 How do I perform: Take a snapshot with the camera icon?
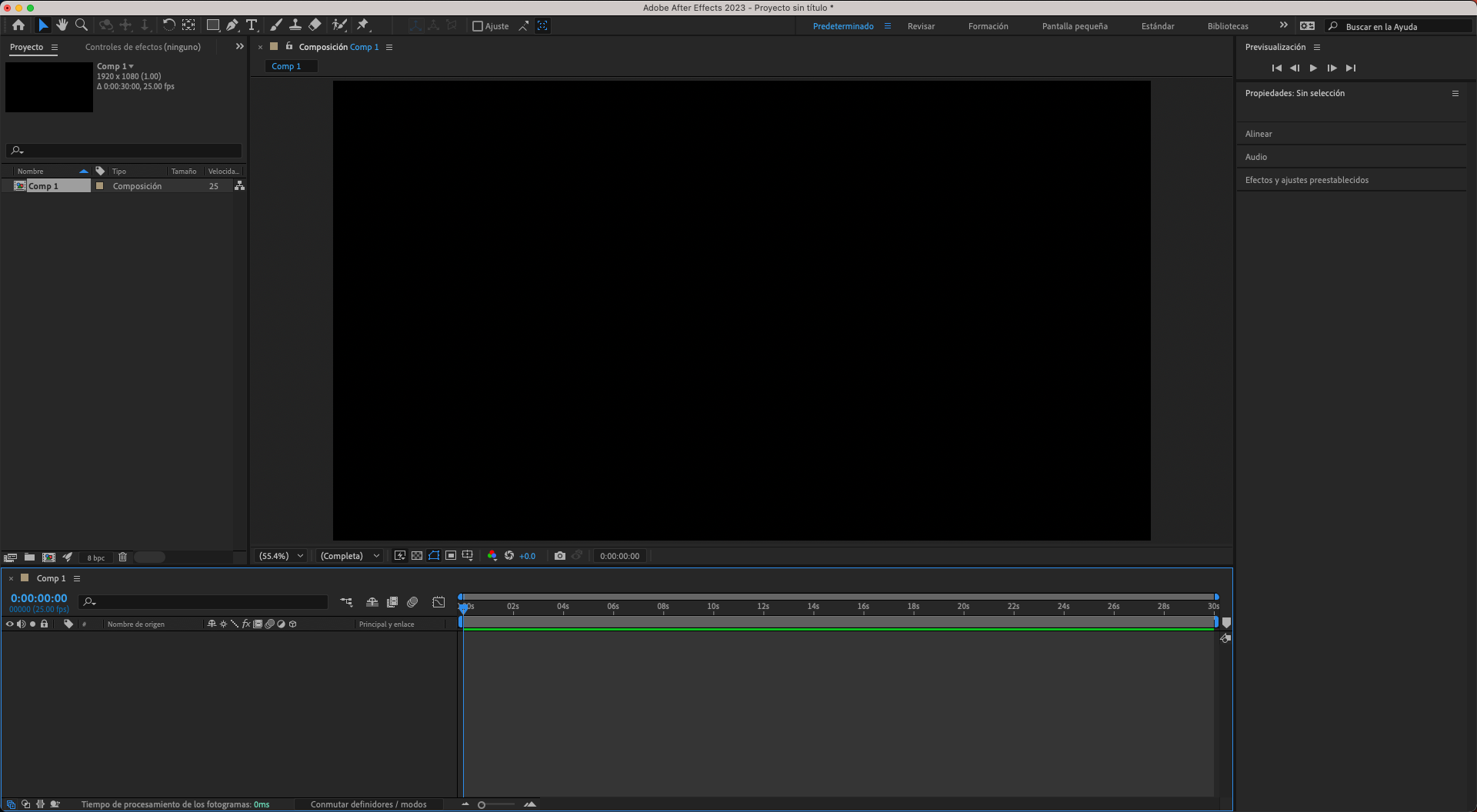(560, 555)
